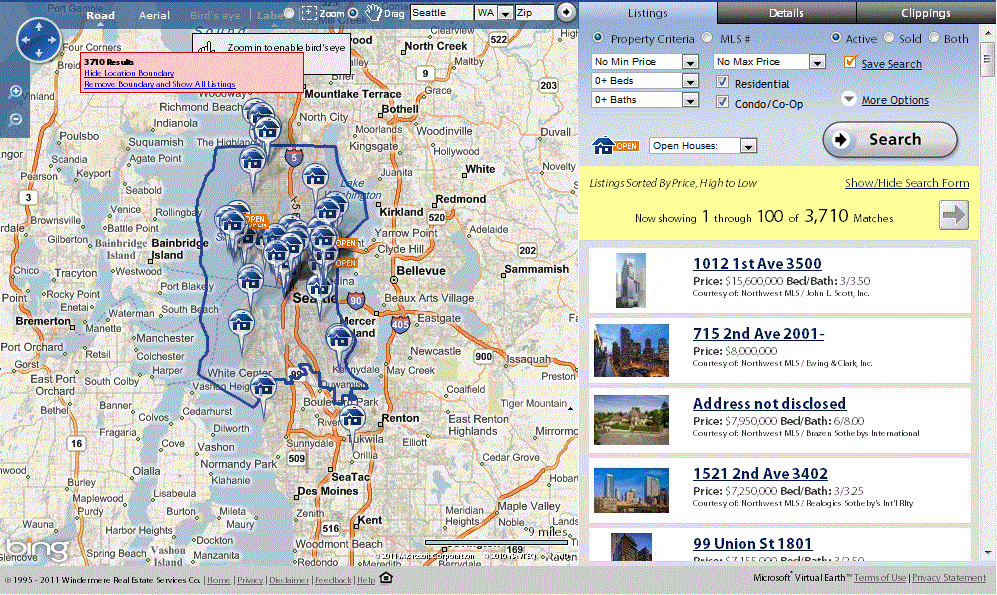The image size is (997, 595).
Task: Click Hide Location Boundary link
Action: [x=129, y=73]
